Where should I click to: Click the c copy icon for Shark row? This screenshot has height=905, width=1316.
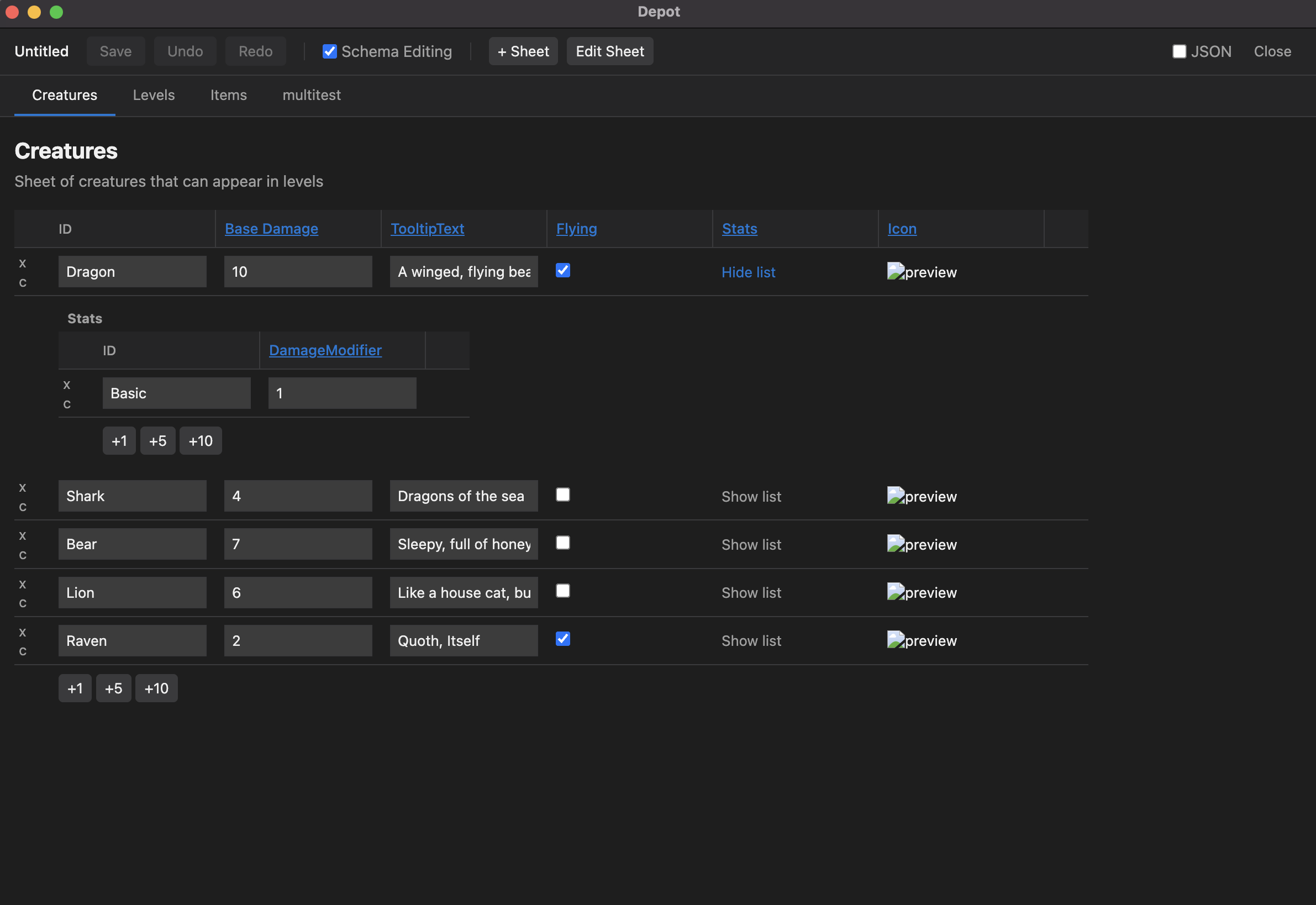[23, 507]
